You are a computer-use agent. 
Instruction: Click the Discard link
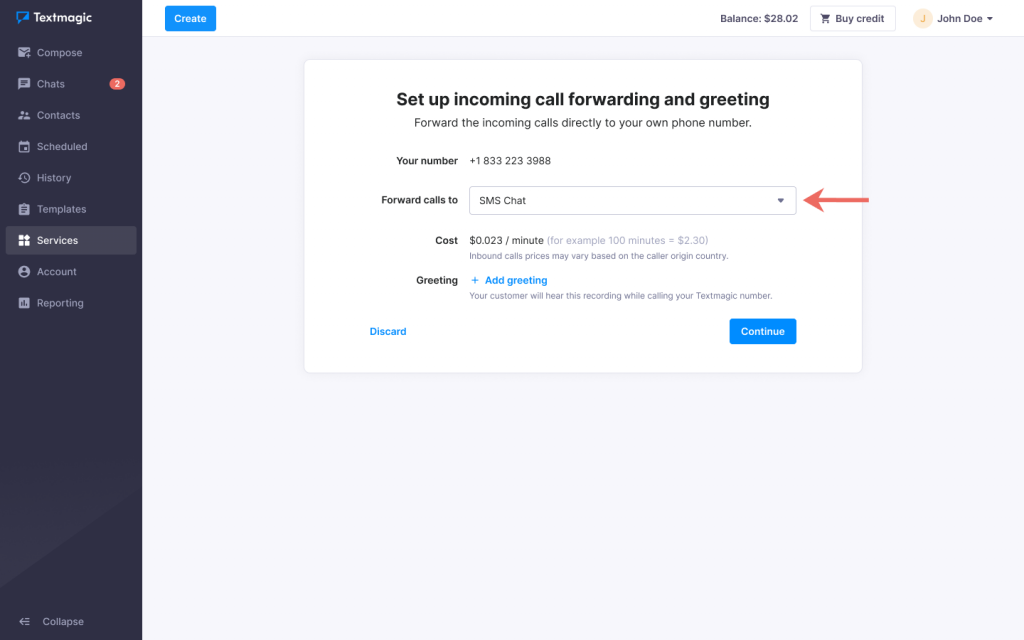[x=388, y=331]
